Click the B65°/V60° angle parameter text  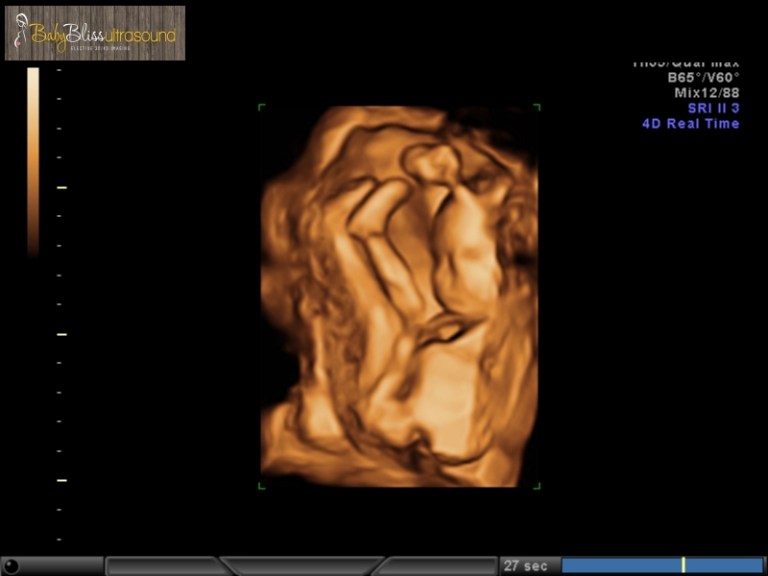click(x=703, y=78)
